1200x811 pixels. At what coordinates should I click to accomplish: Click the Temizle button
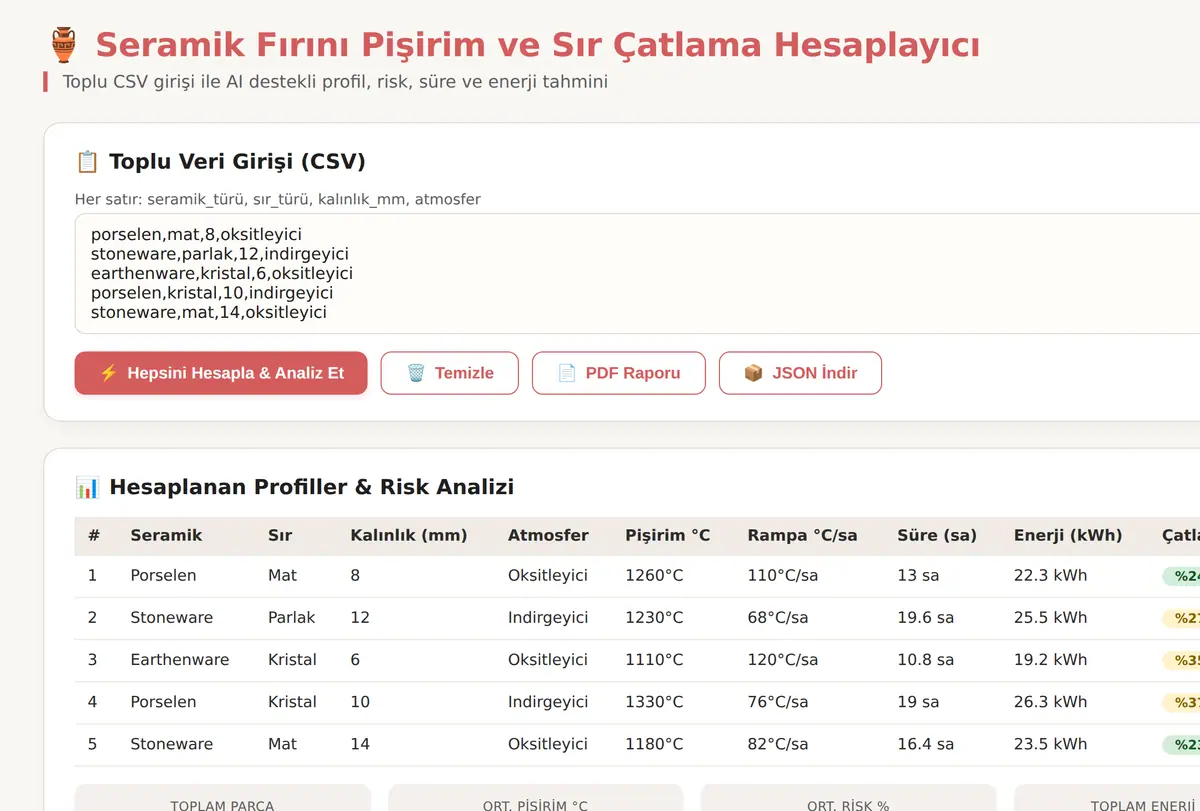[x=450, y=373]
